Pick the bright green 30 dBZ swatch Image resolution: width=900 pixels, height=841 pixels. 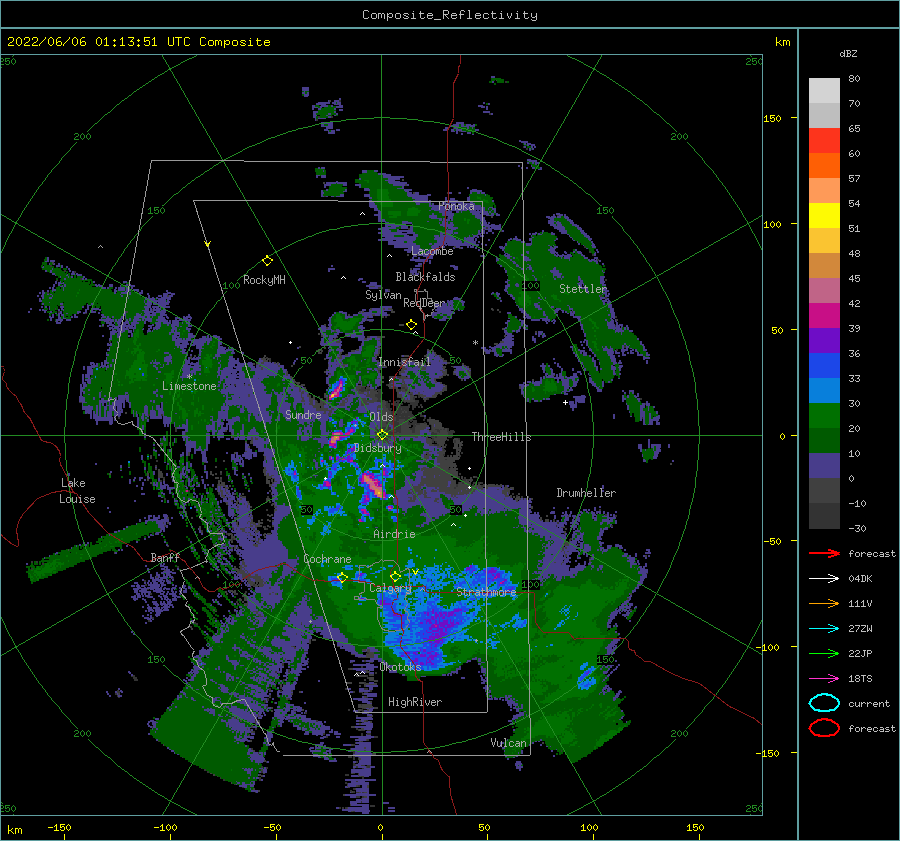click(824, 415)
